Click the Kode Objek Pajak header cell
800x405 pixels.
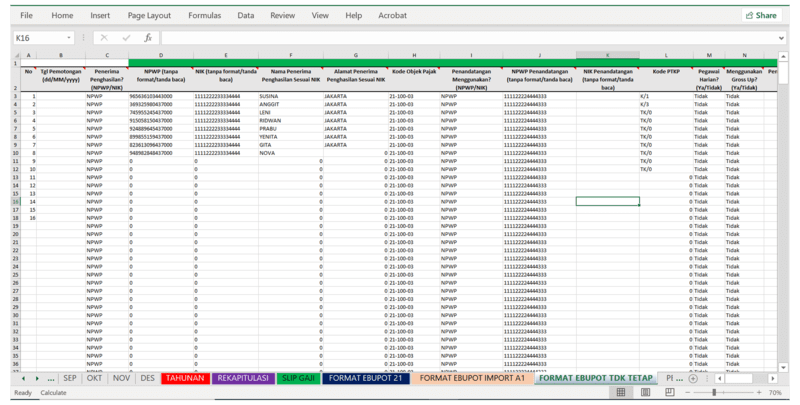click(414, 80)
